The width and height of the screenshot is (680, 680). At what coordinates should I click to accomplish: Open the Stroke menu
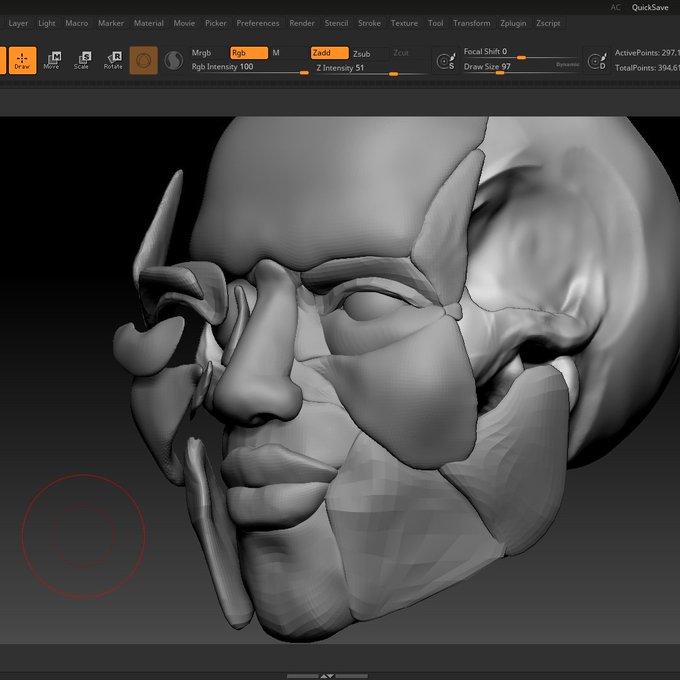tap(369, 23)
